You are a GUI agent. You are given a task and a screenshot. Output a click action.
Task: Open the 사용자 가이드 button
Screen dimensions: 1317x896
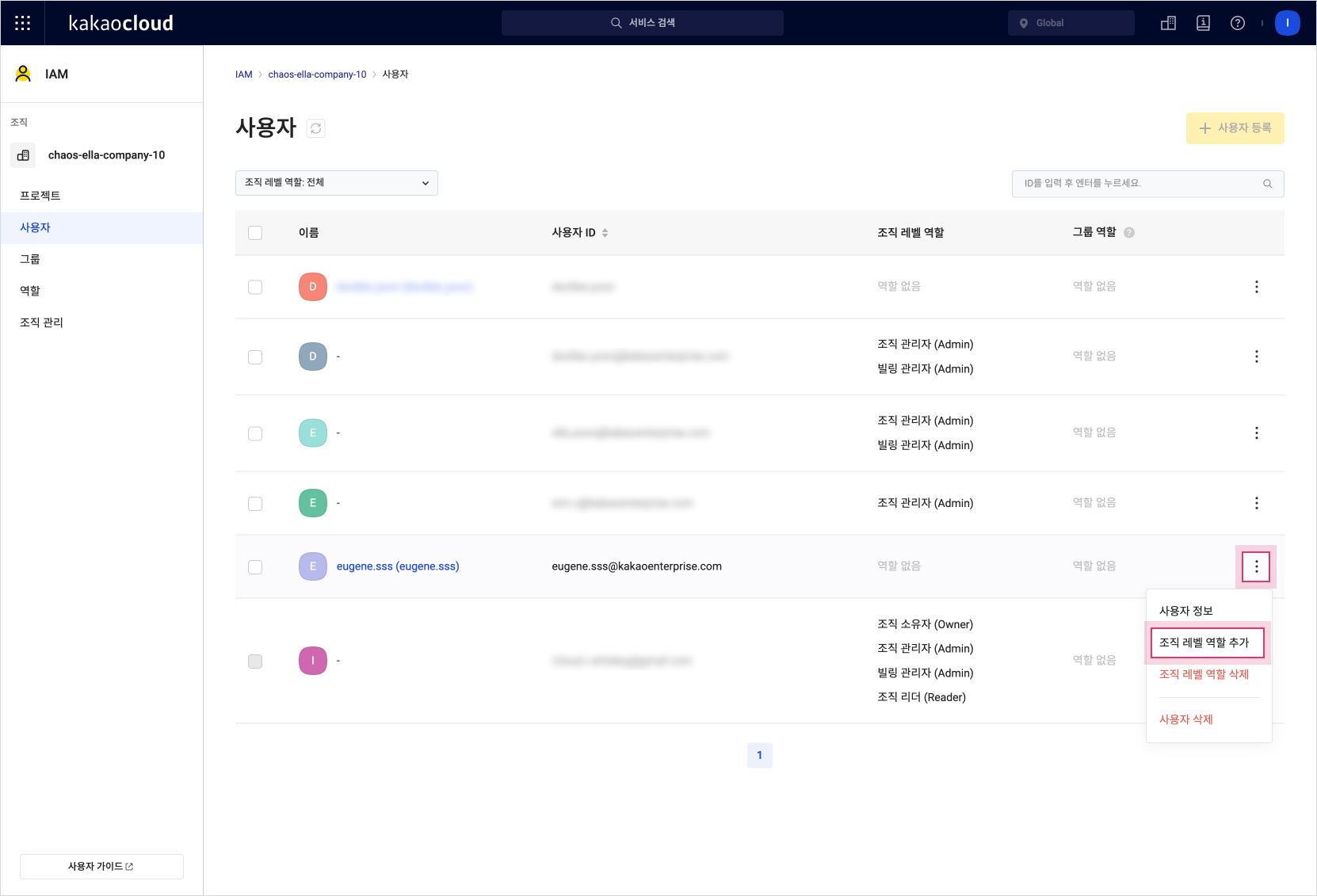pyautogui.click(x=101, y=867)
